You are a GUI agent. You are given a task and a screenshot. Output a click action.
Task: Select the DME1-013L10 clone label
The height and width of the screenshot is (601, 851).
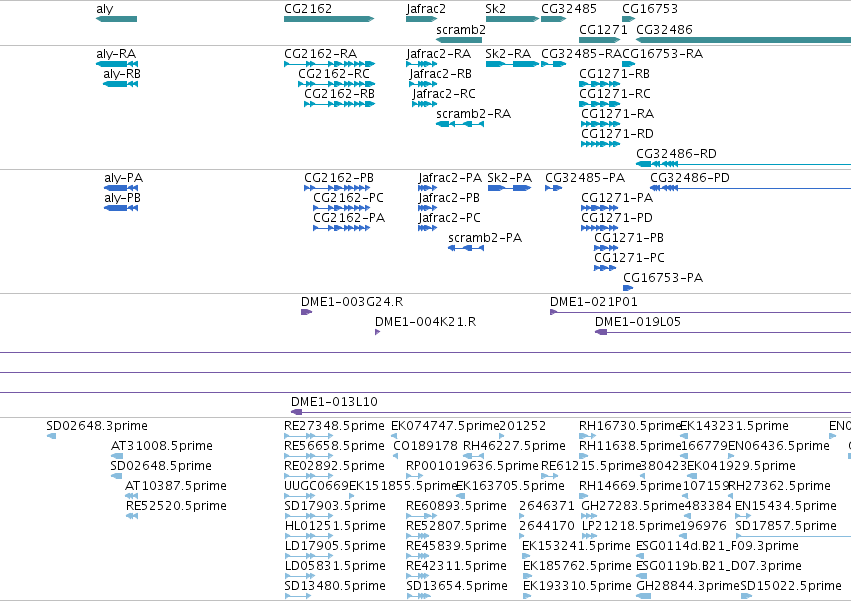coord(334,402)
